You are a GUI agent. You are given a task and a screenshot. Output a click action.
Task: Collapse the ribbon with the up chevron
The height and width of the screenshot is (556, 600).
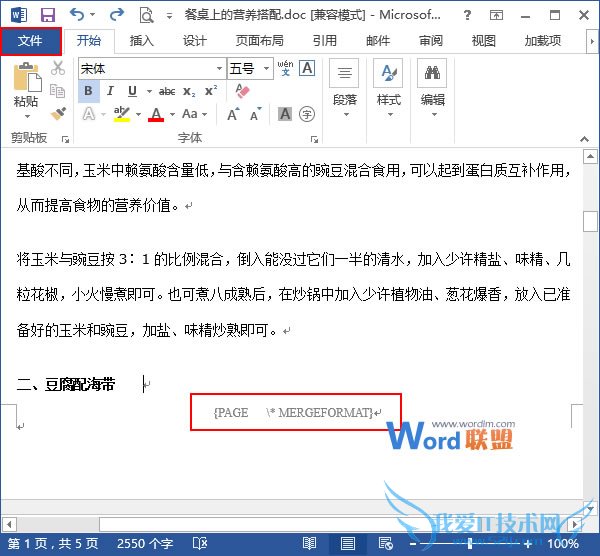pos(584,139)
